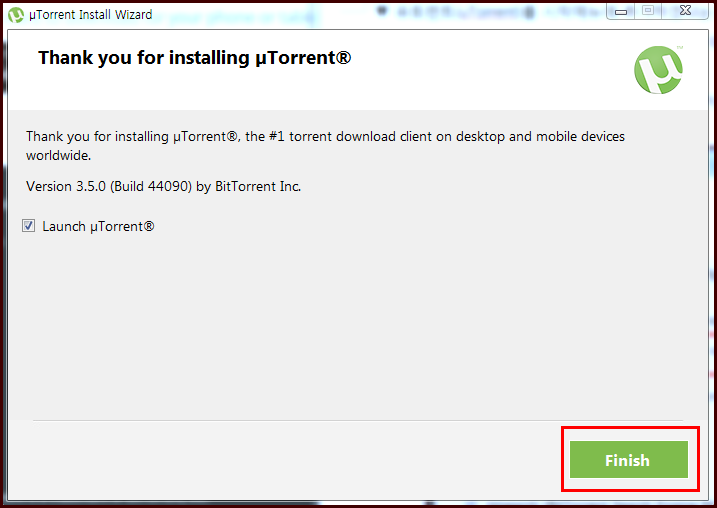The height and width of the screenshot is (508, 717).
Task: Click the large green µTorrent logo
Action: (658, 70)
